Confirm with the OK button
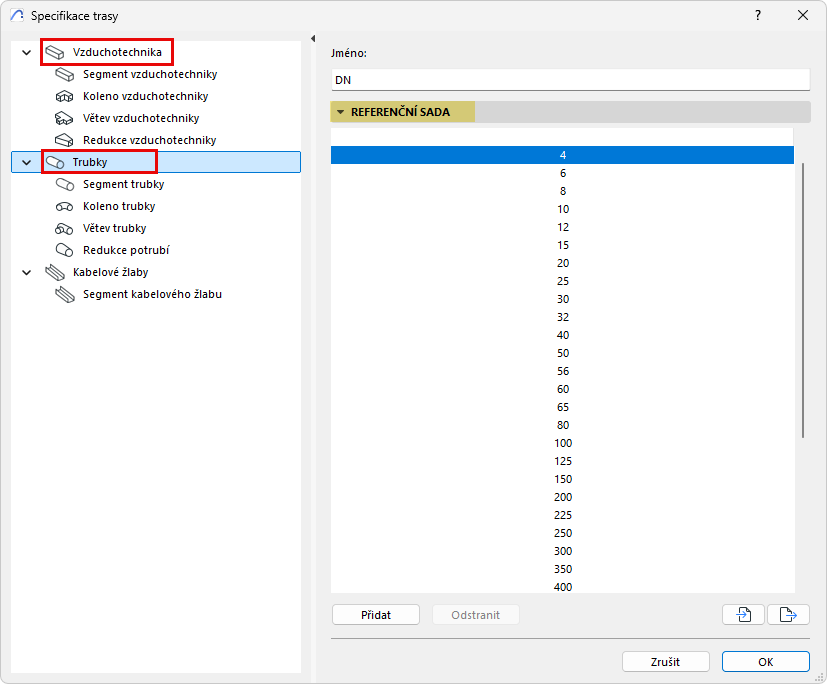 pyautogui.click(x=766, y=662)
